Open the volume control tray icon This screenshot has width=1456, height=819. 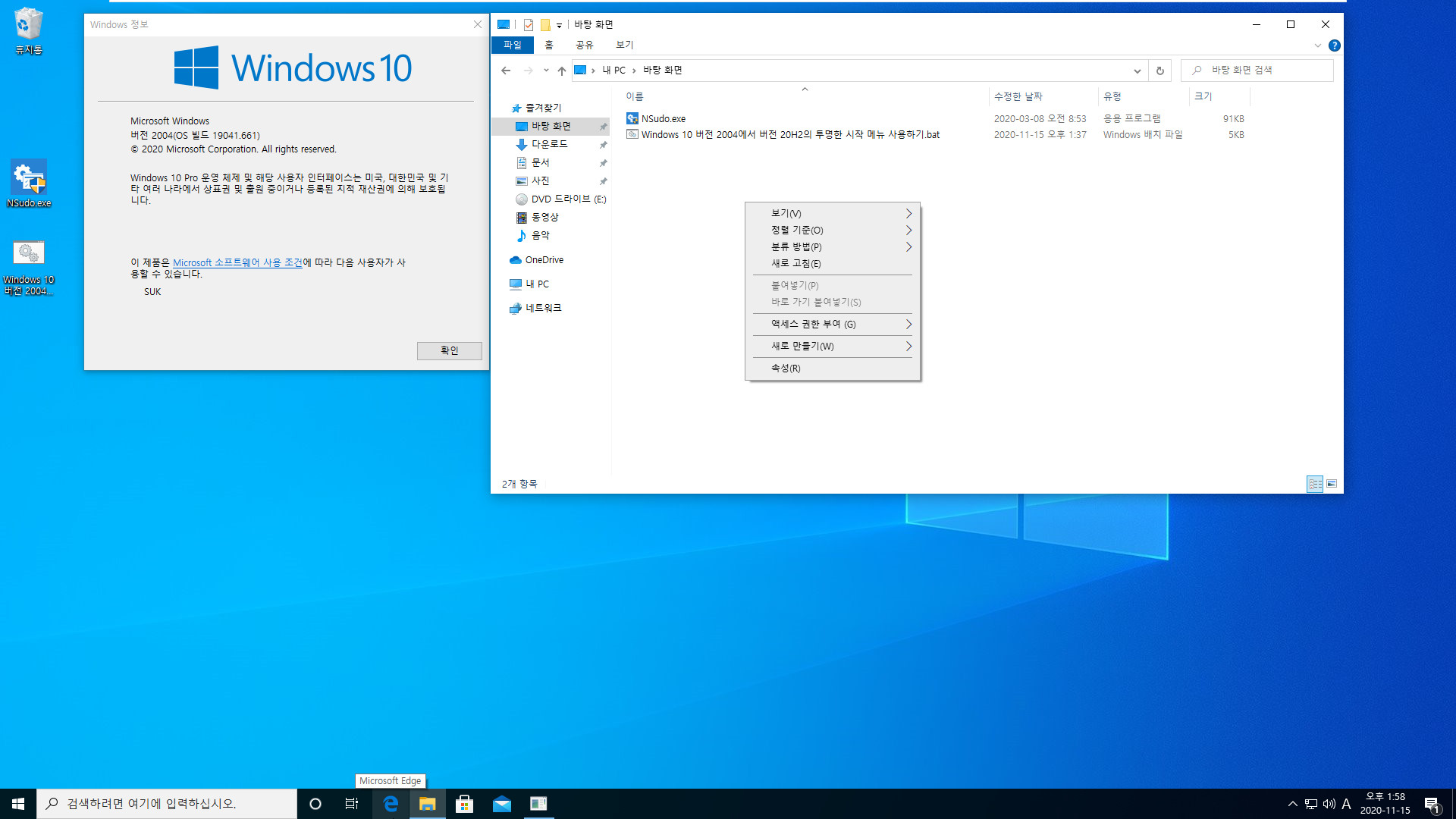pyautogui.click(x=1329, y=804)
